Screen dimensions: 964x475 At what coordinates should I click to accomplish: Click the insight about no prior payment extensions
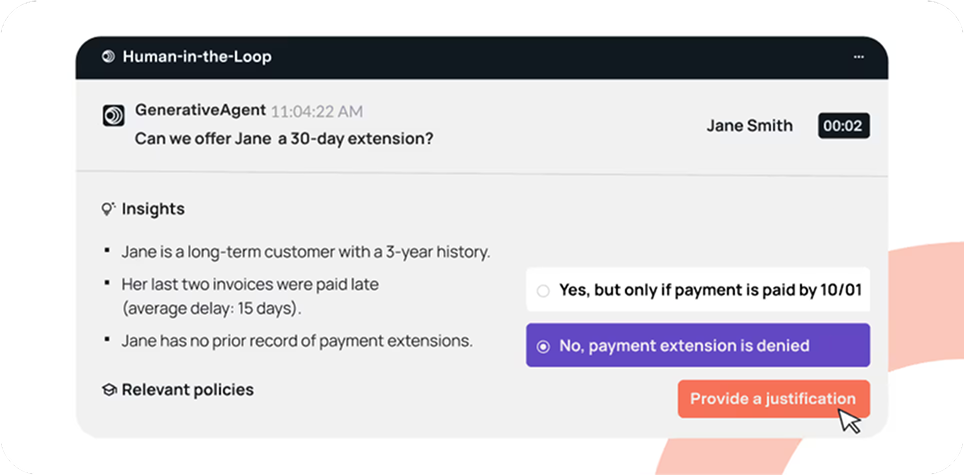point(297,341)
